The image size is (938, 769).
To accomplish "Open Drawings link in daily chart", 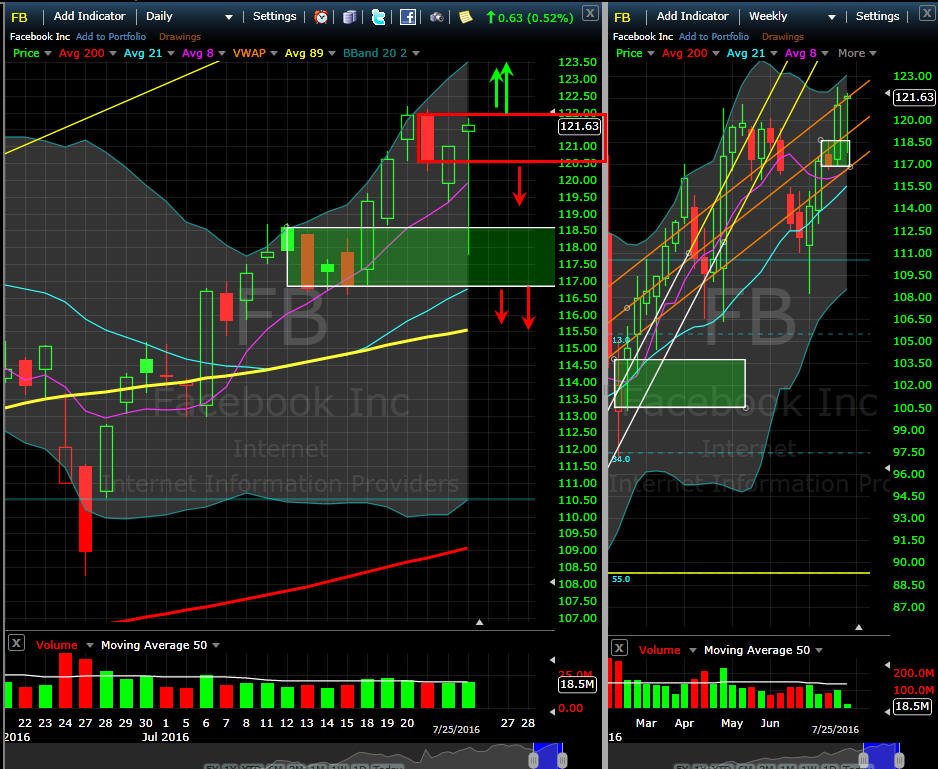I will coord(179,37).
